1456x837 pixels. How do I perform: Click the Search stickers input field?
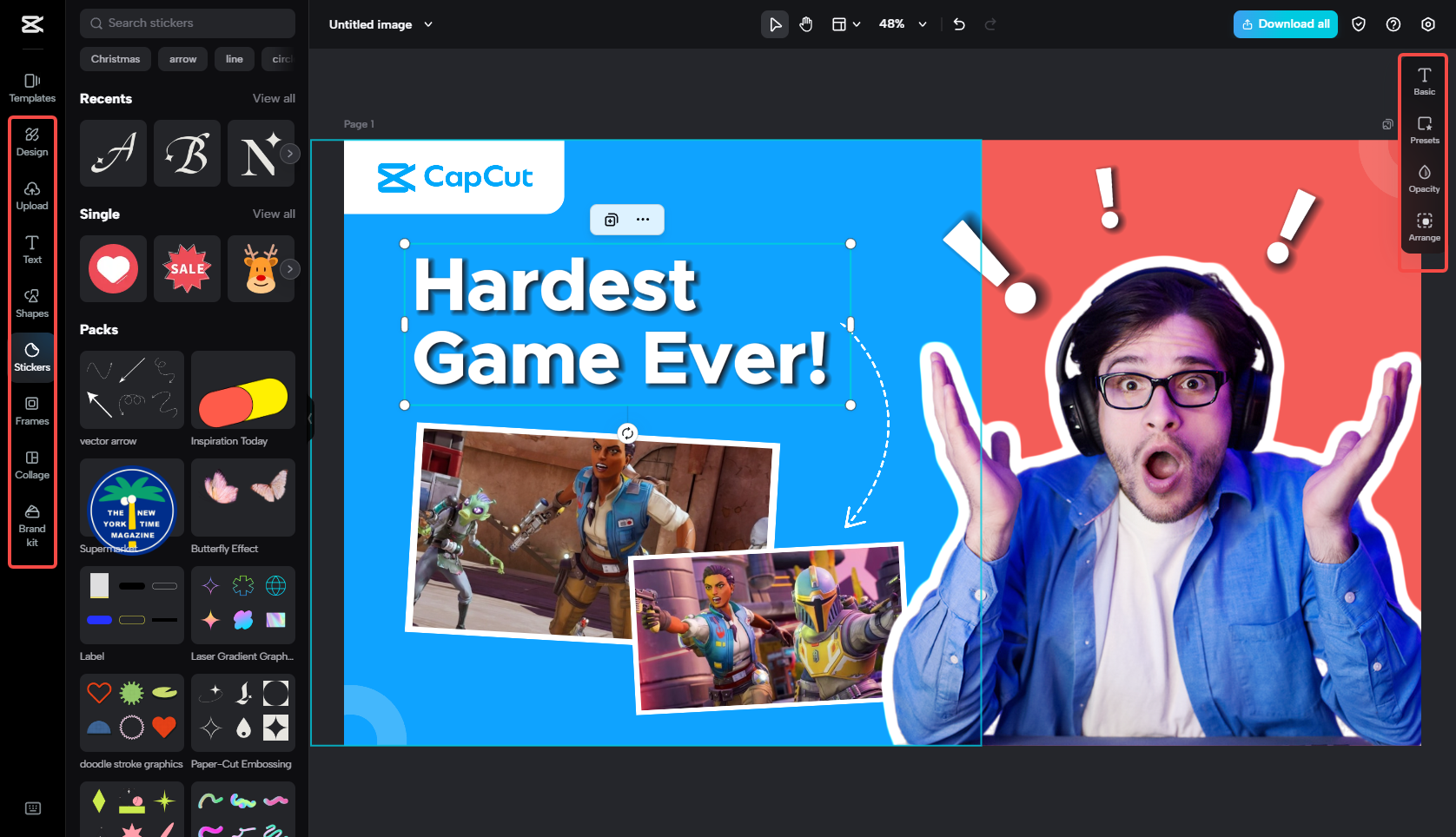187,23
